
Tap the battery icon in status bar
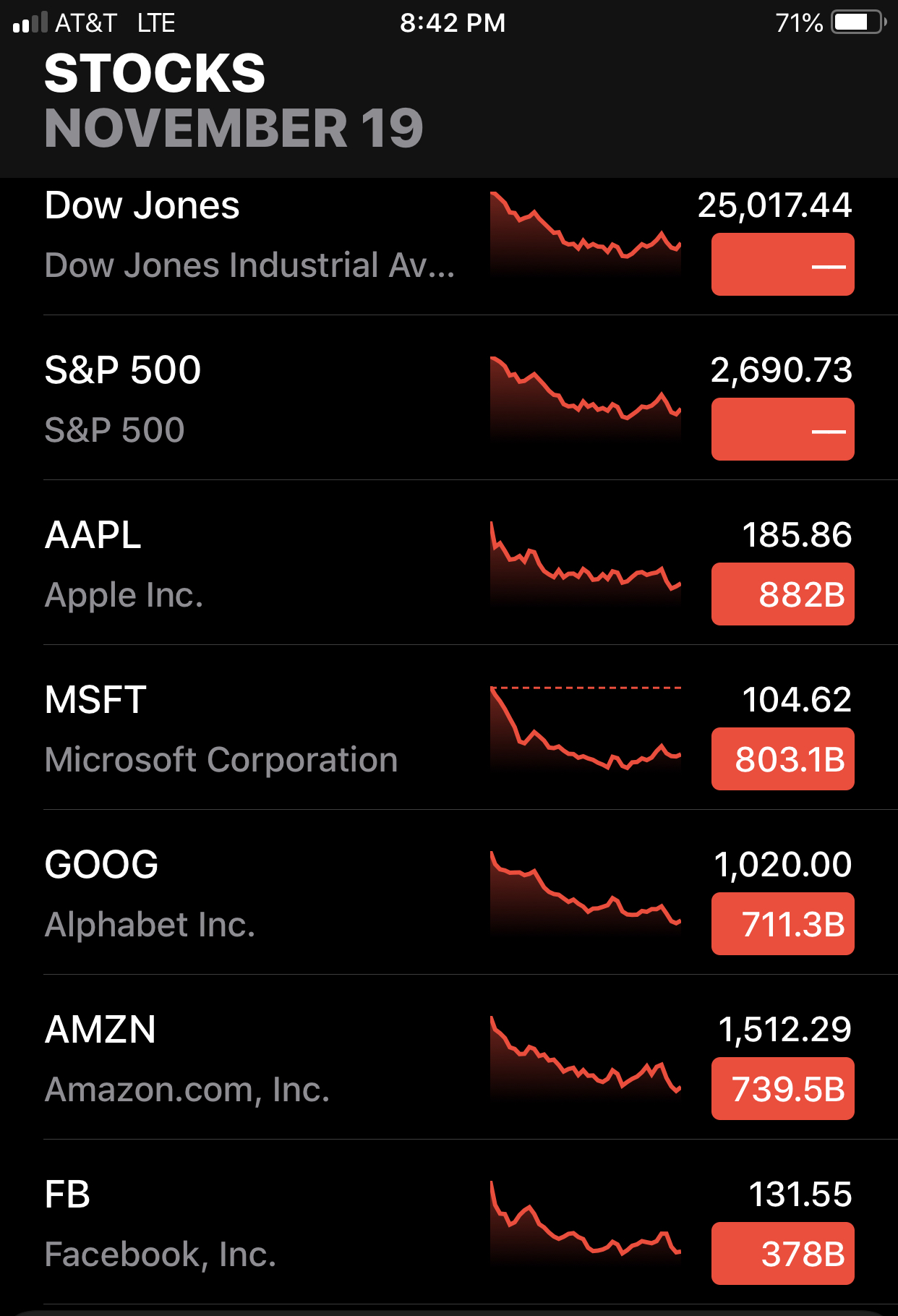tap(858, 22)
